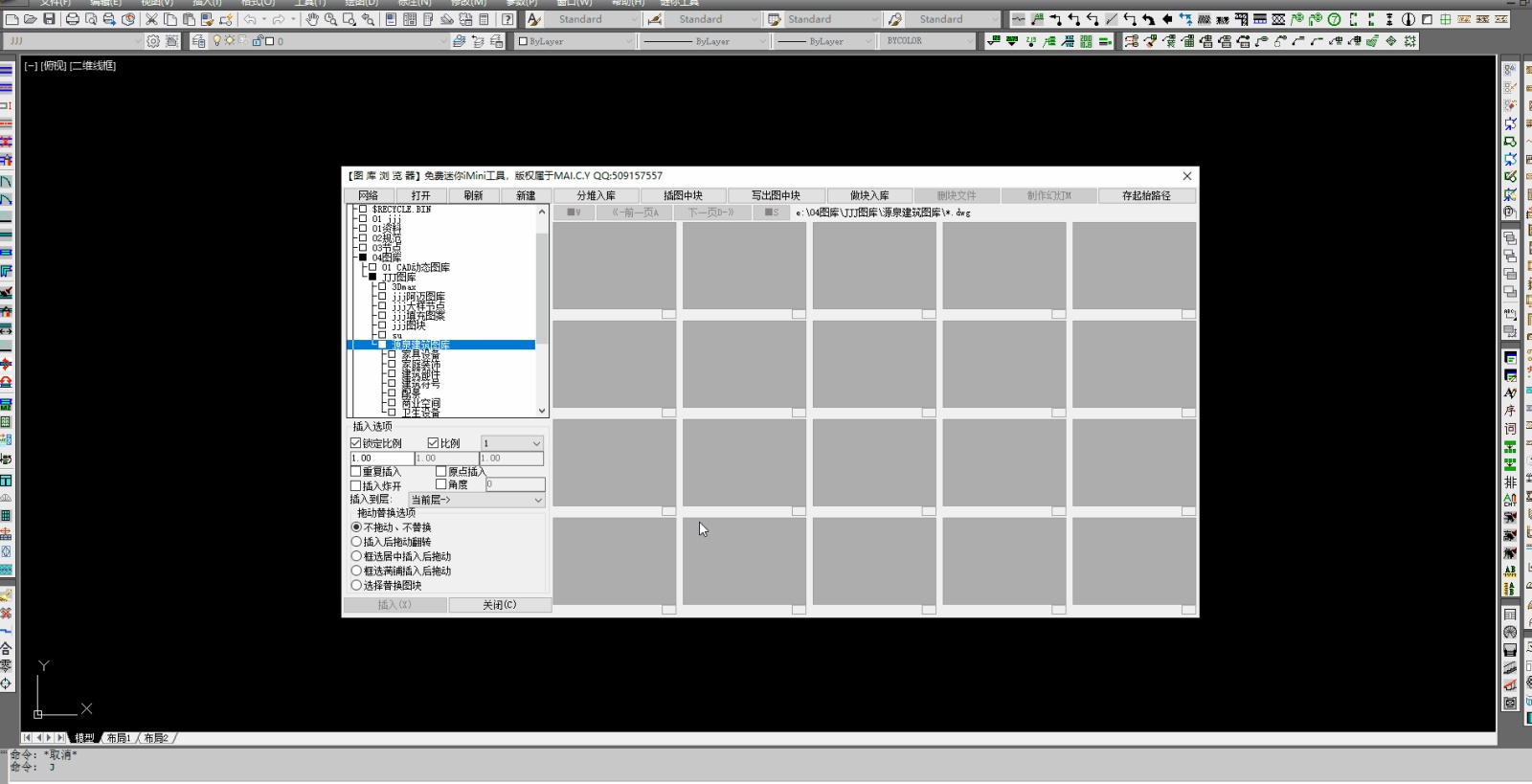Open the 比例 scale dropdown showing 1
The width and height of the screenshot is (1532, 784).
click(512, 443)
